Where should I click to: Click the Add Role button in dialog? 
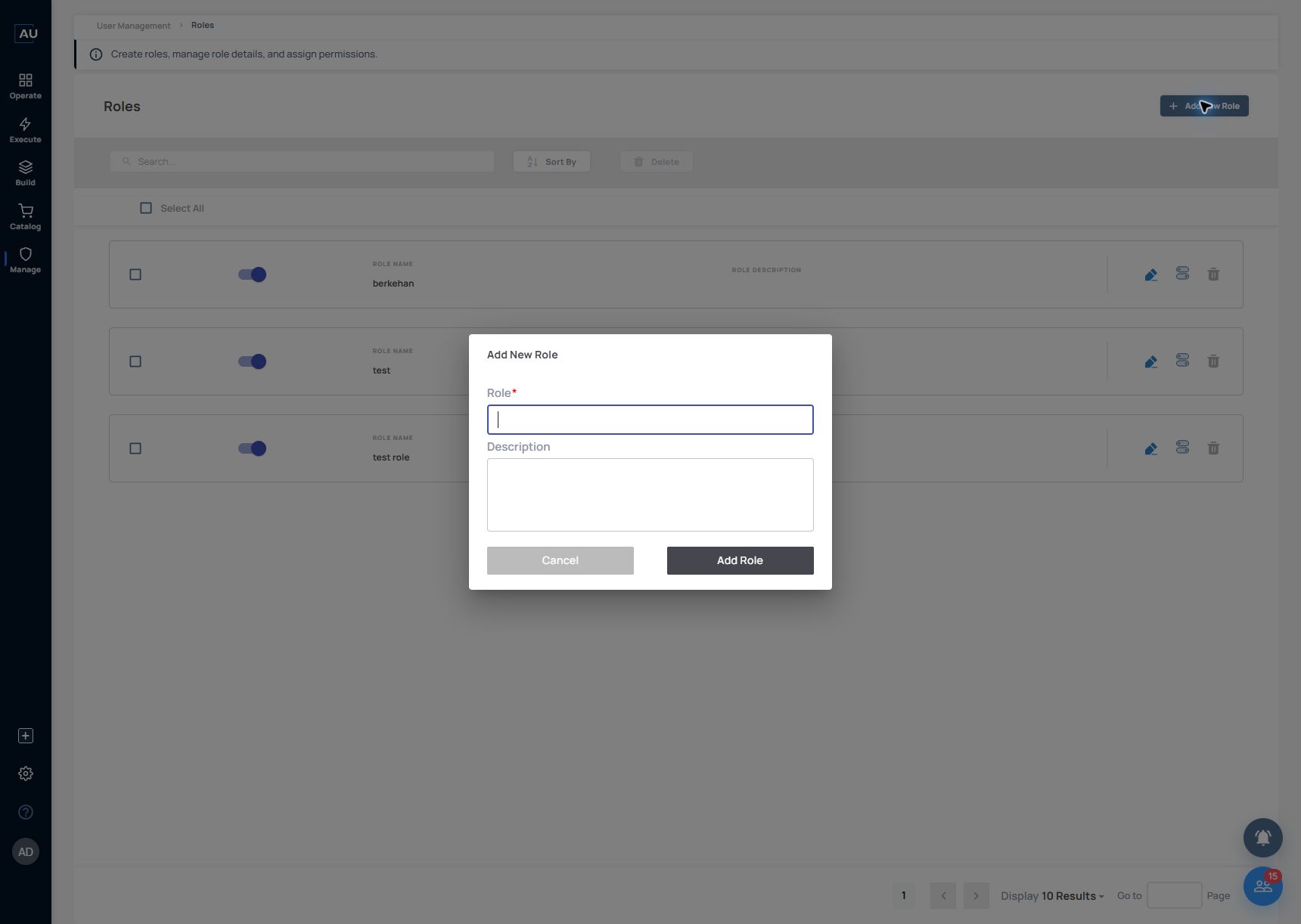coord(741,560)
